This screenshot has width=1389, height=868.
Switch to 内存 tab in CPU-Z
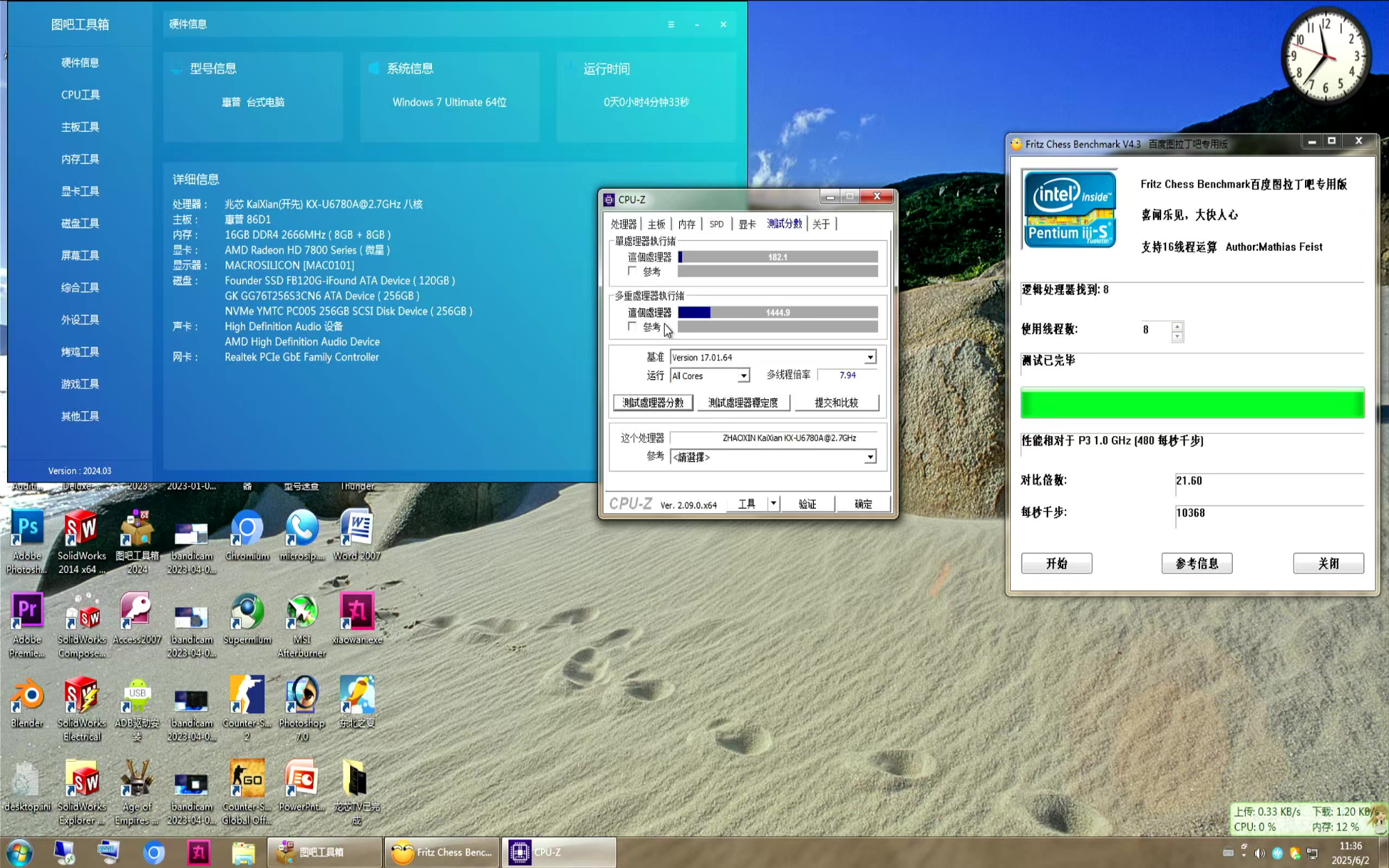687,224
